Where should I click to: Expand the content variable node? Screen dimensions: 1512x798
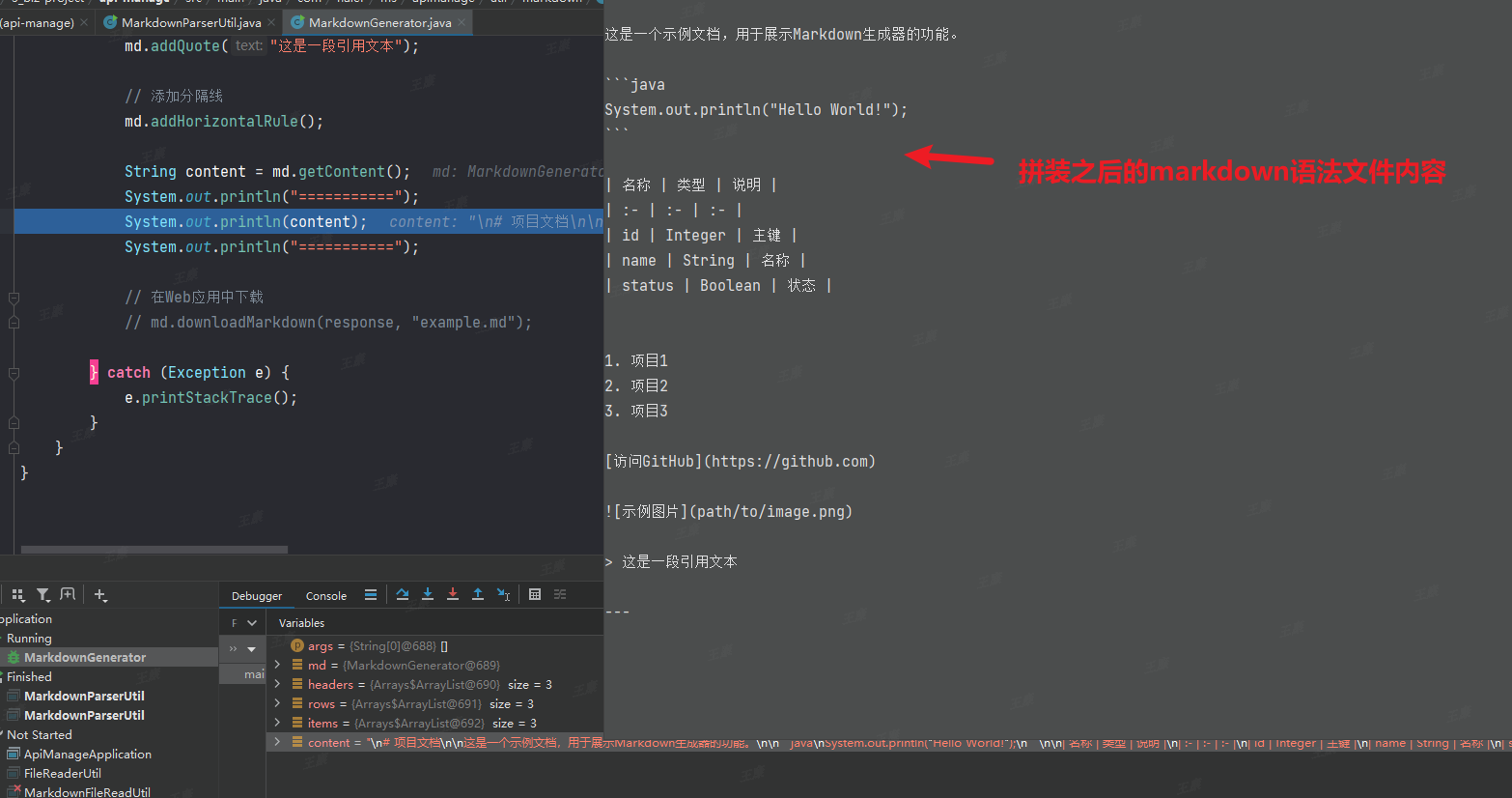(277, 742)
